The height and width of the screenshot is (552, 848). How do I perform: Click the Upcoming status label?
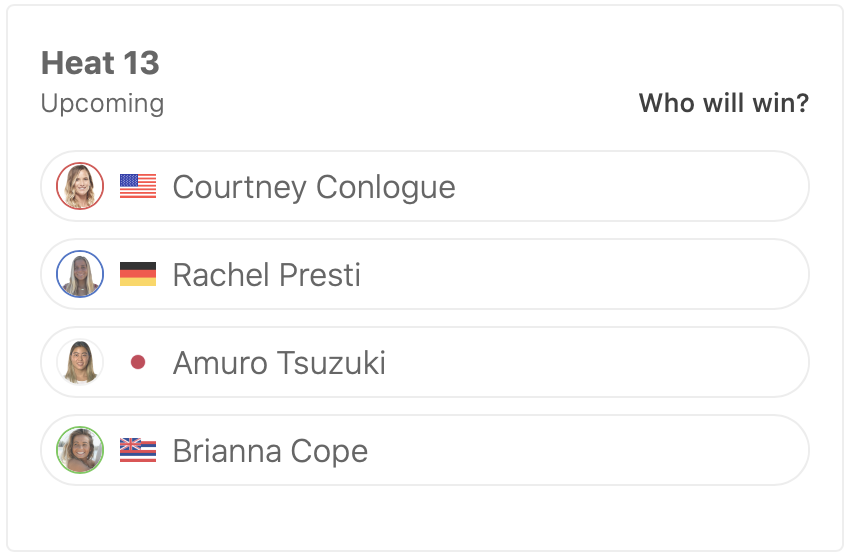coord(102,103)
